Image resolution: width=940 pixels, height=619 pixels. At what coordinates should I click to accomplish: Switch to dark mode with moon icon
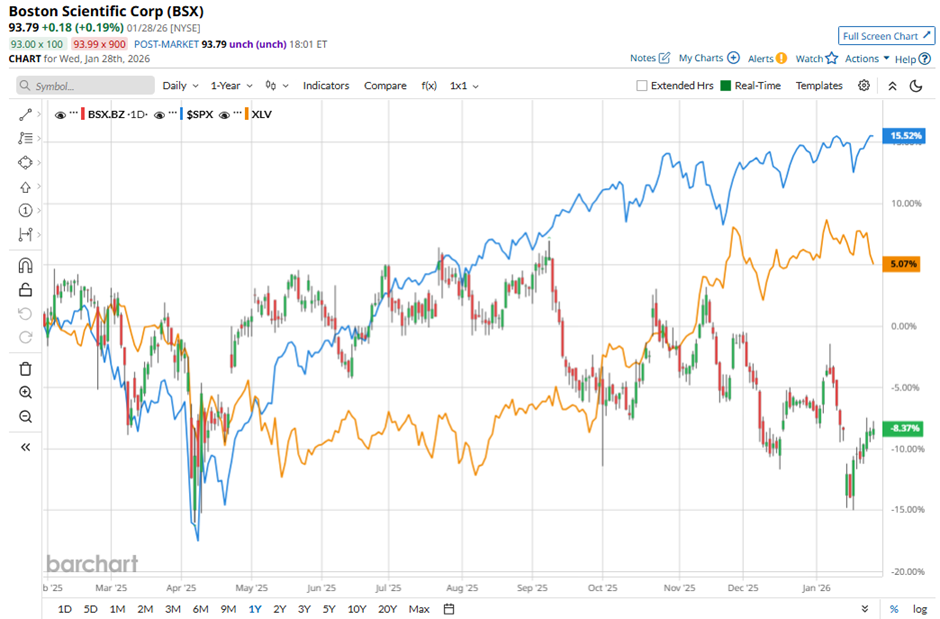tap(916, 86)
